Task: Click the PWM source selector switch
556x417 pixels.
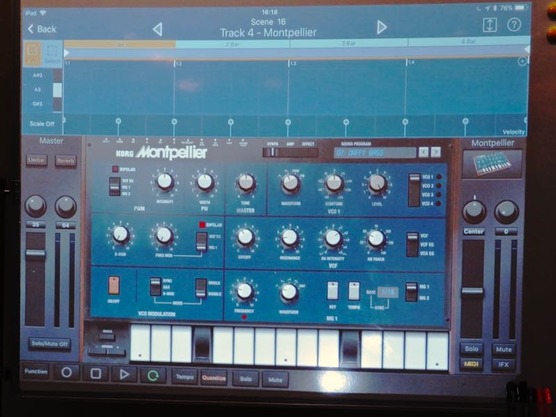Action: pyautogui.click(x=115, y=187)
